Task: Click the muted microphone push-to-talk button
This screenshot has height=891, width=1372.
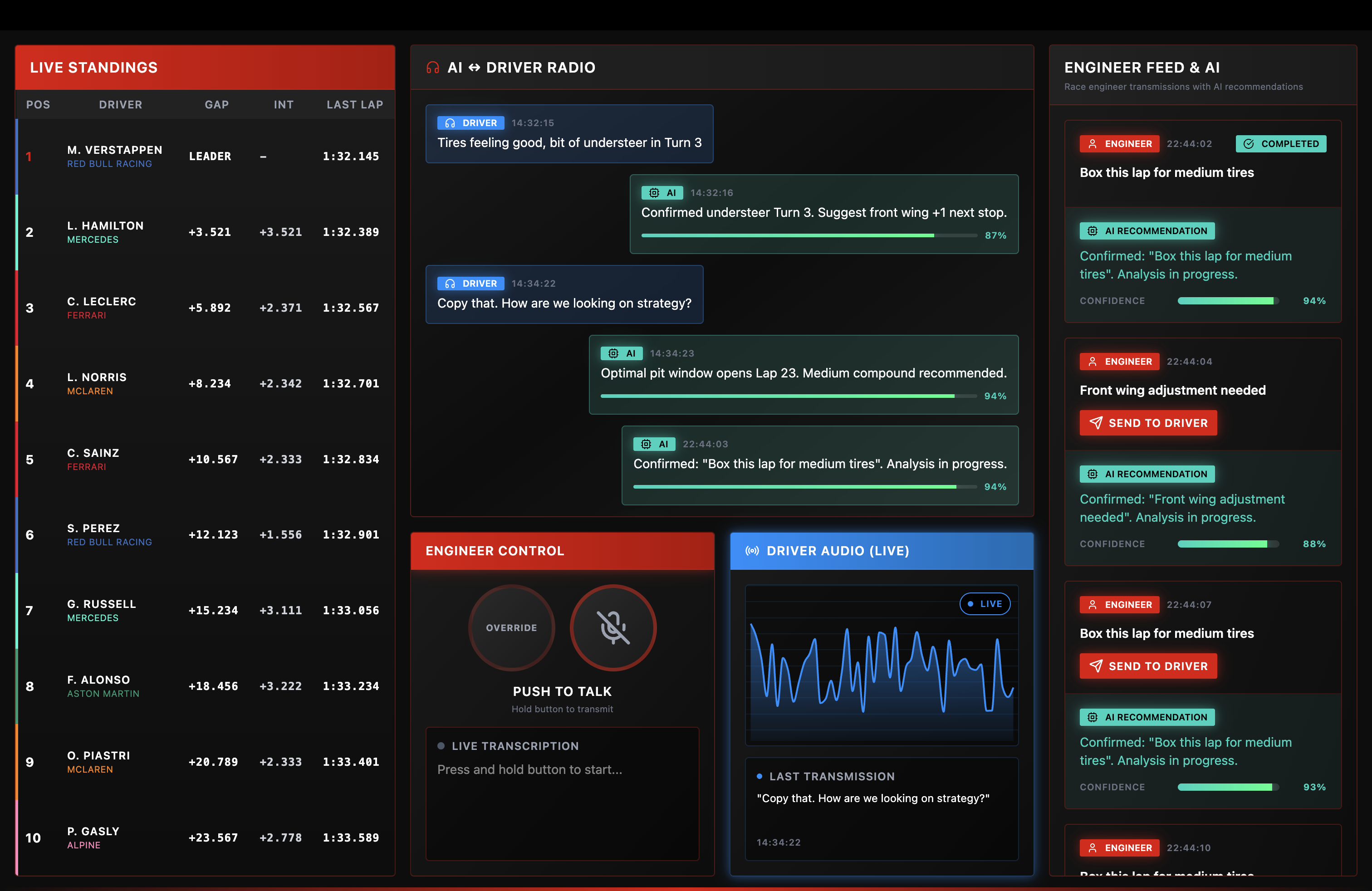Action: [x=613, y=627]
